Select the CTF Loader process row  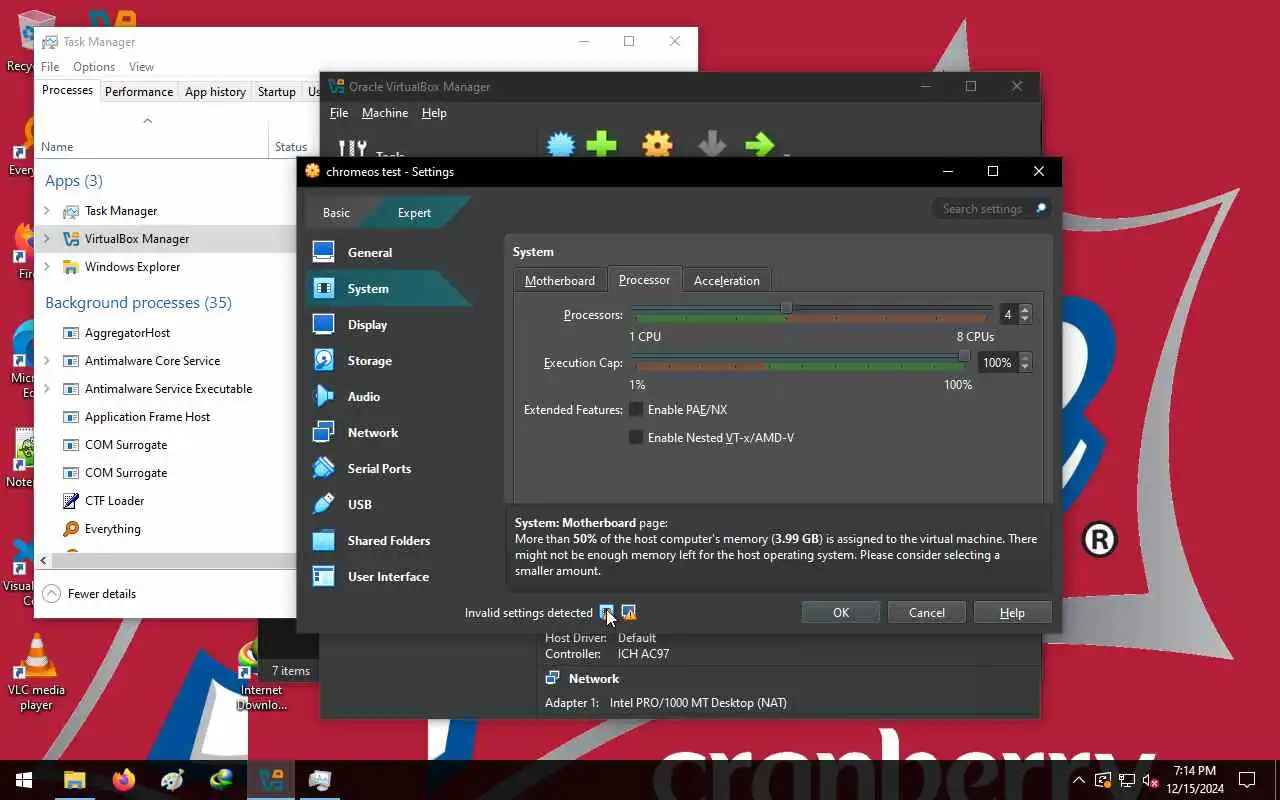(x=165, y=500)
